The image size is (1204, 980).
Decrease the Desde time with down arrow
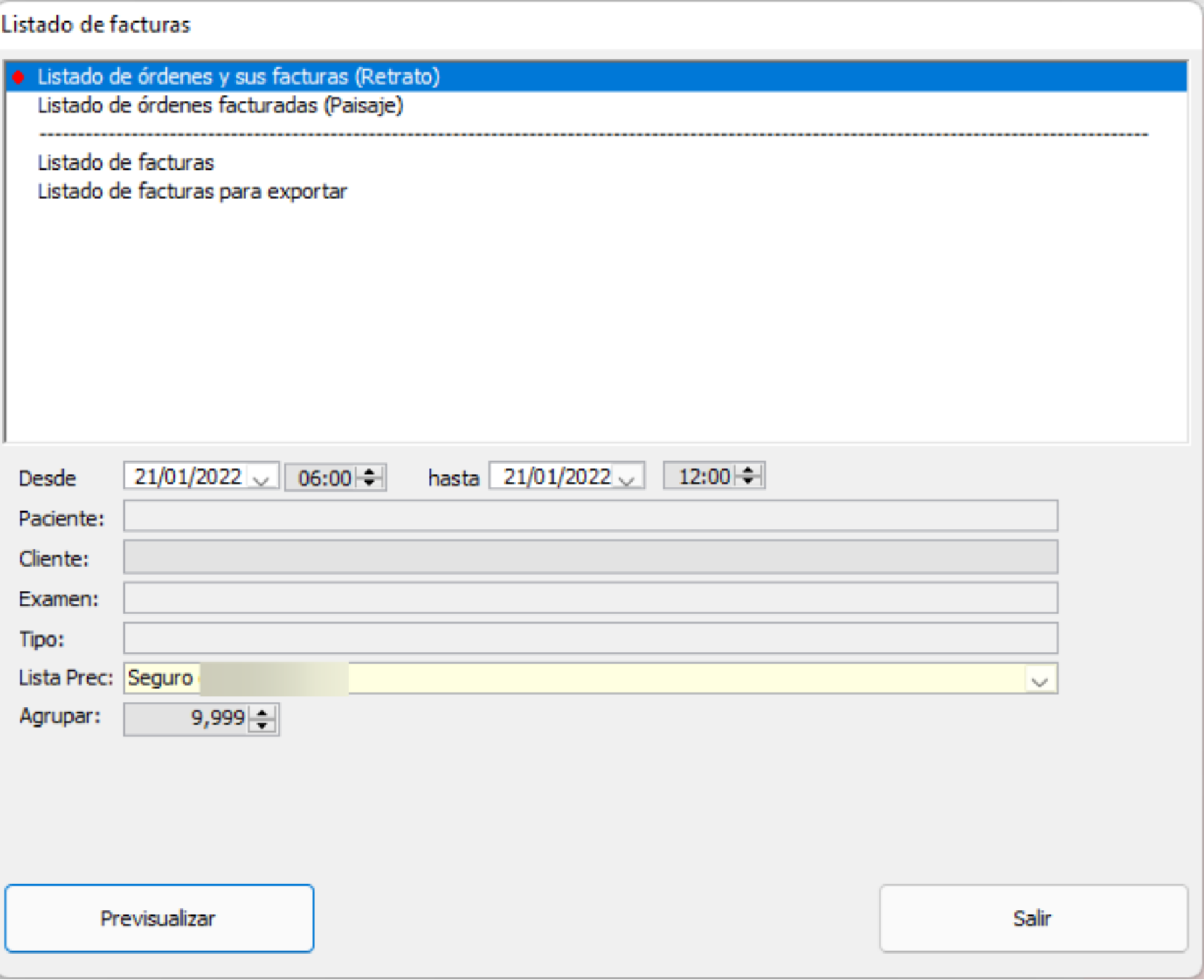pos(369,483)
